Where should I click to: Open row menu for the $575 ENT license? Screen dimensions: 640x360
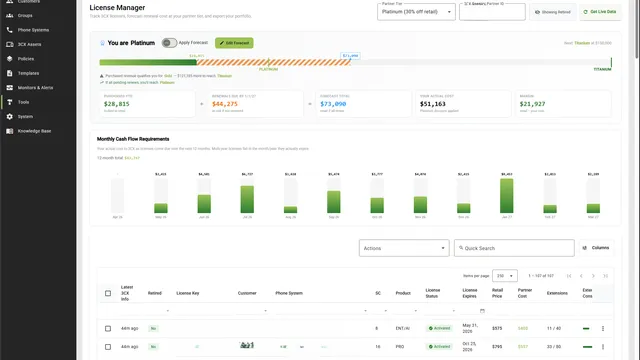coord(603,328)
